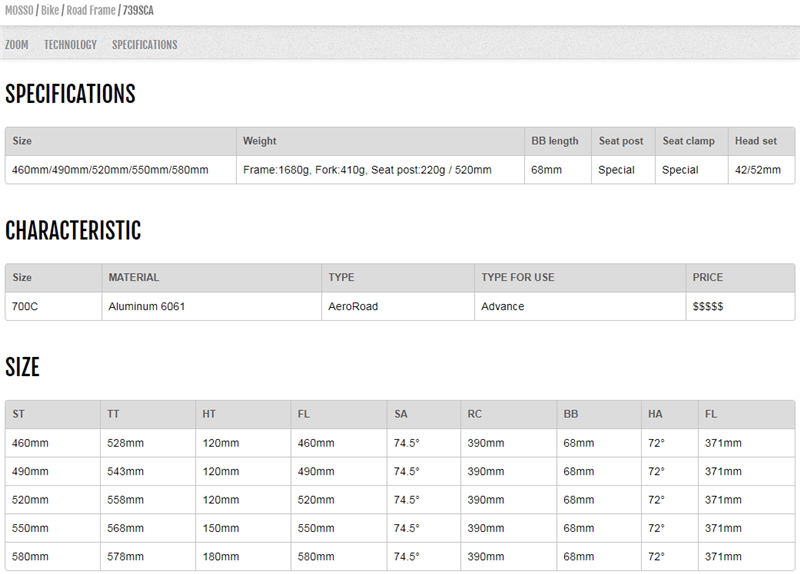
Task: Click the 578mm TT value
Action: tap(148, 557)
